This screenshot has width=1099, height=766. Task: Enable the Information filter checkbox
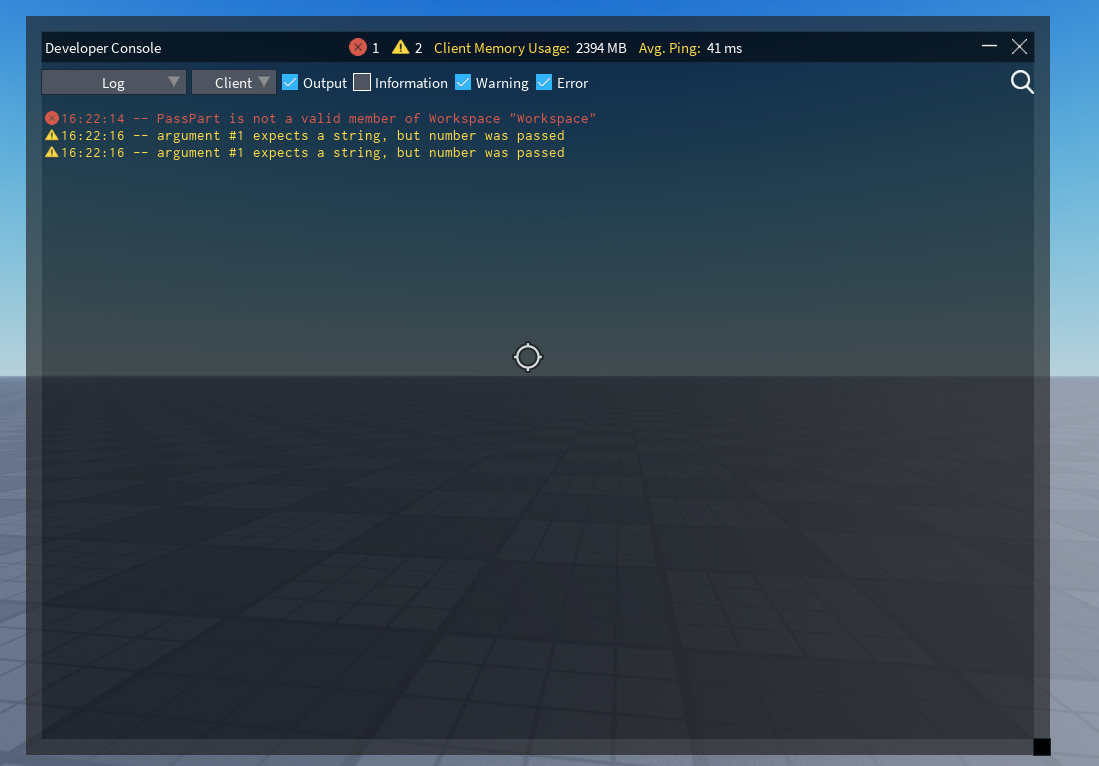click(360, 82)
